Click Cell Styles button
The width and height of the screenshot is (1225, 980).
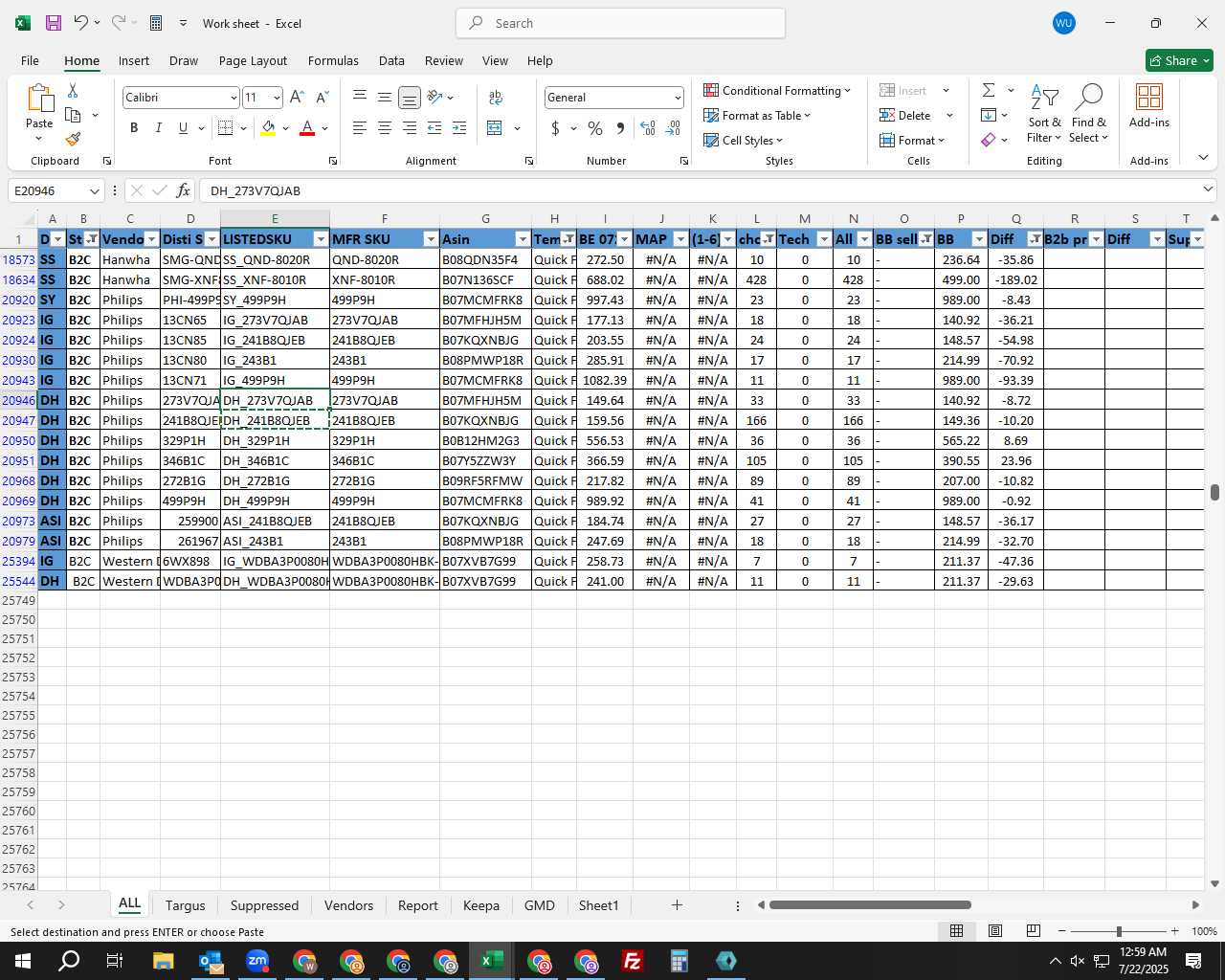744,140
